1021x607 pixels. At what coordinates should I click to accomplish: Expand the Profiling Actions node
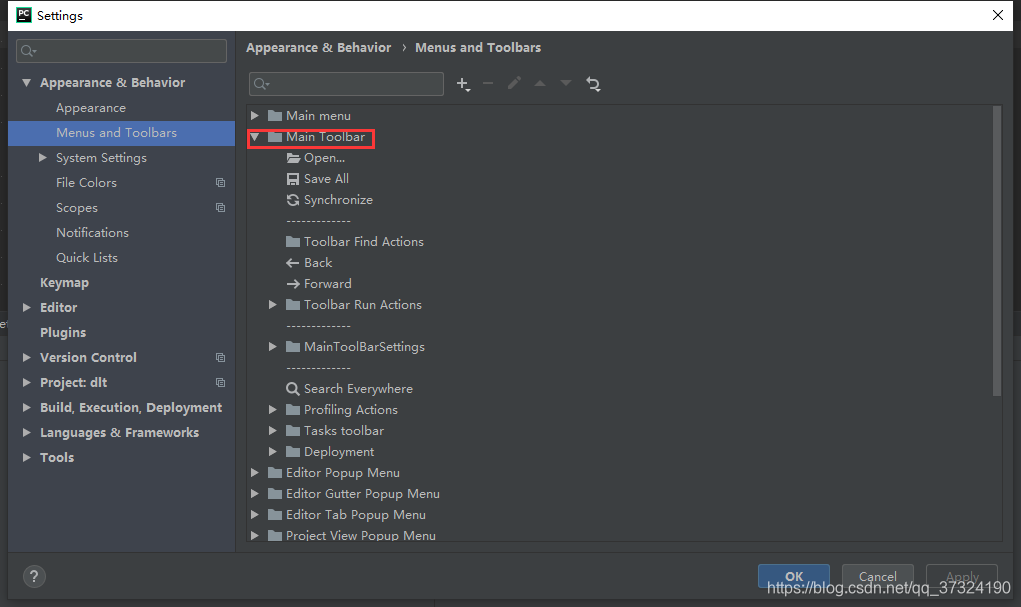click(x=273, y=410)
